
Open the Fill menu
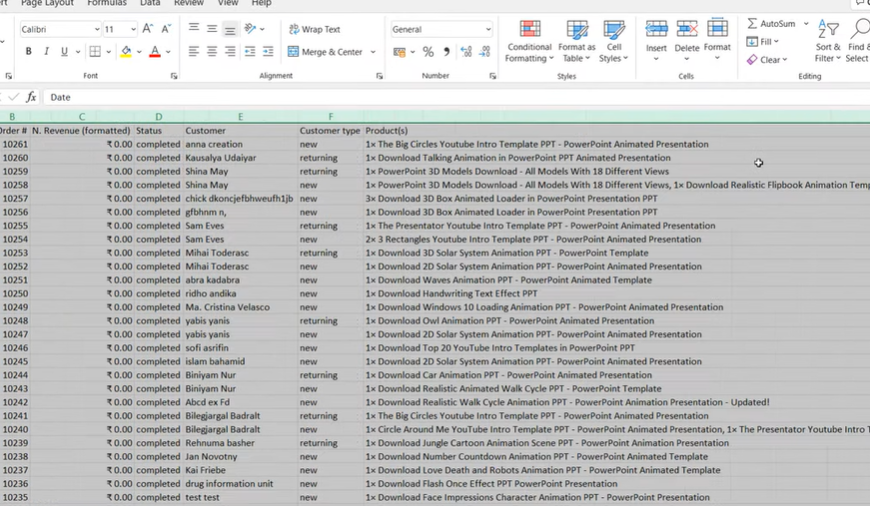pyautogui.click(x=763, y=42)
